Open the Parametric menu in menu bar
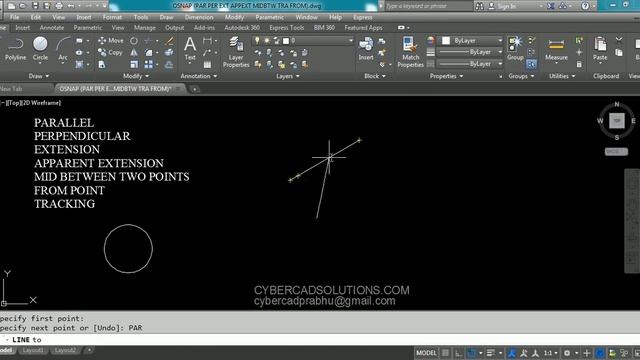 click(x=269, y=17)
